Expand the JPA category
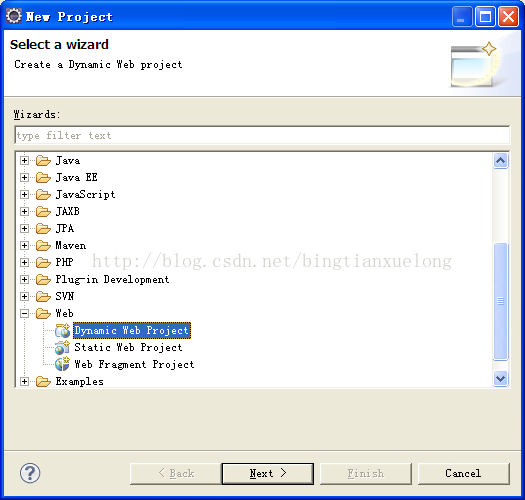Screen dimensions: 525x500 click(x=24, y=228)
